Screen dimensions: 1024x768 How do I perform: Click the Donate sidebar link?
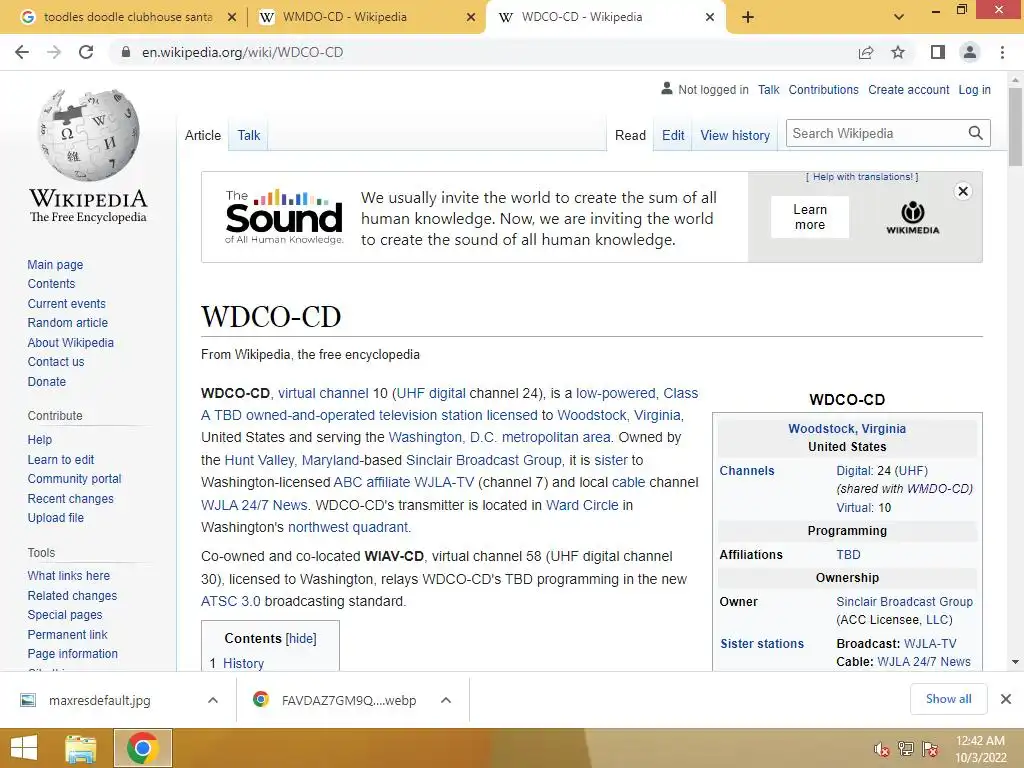tap(46, 381)
